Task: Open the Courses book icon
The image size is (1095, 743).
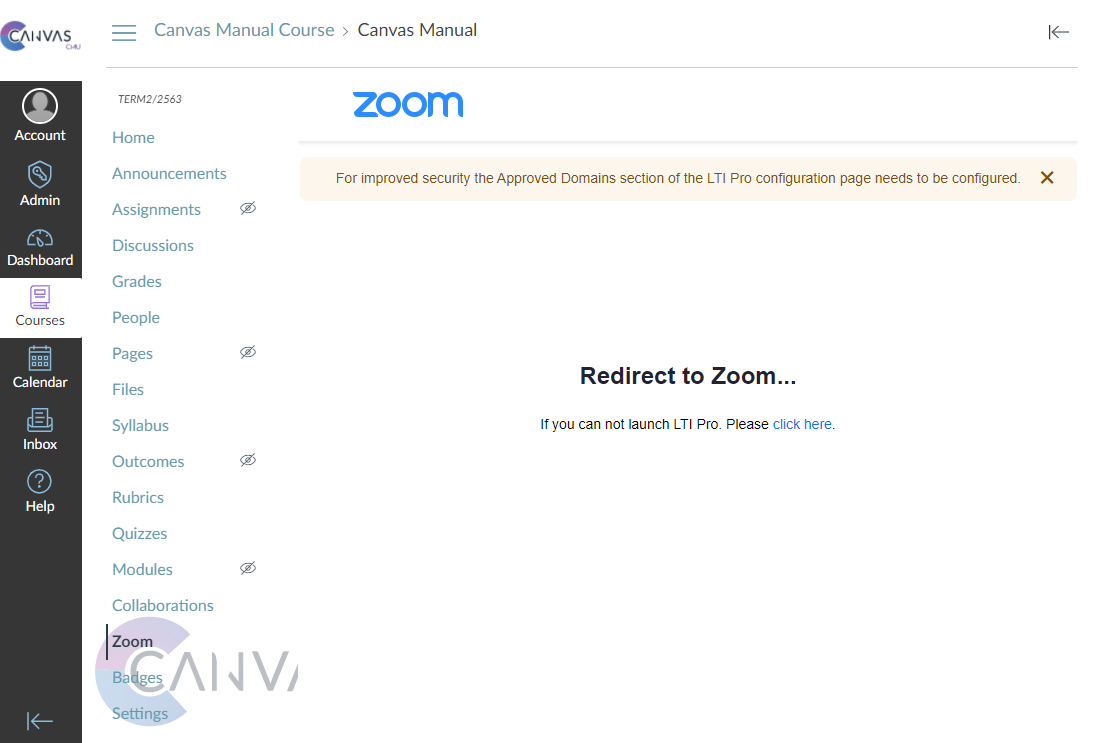Action: 40,297
